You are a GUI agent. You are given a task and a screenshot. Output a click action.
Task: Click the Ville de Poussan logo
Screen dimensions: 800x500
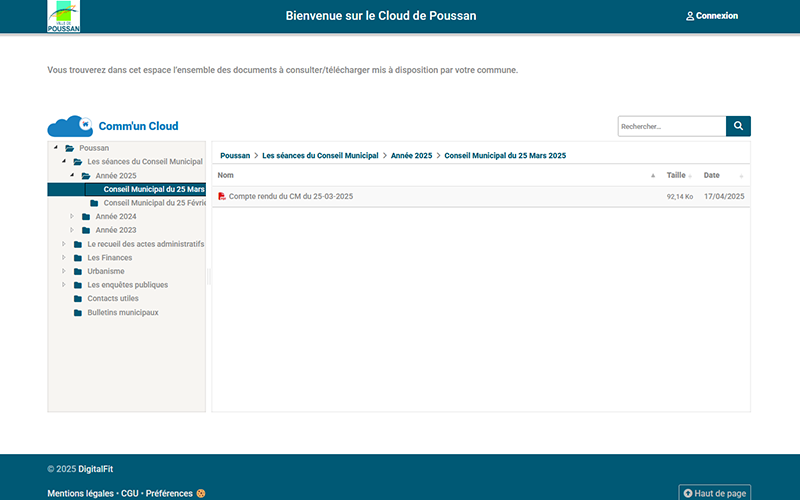click(x=64, y=16)
